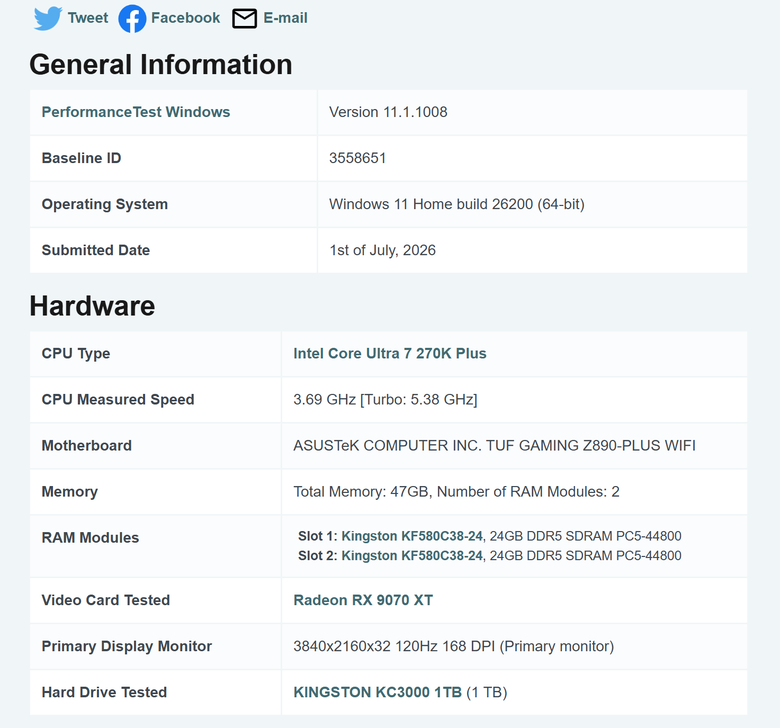Open the E-mail share link
This screenshot has height=728, width=780.
coord(285,18)
